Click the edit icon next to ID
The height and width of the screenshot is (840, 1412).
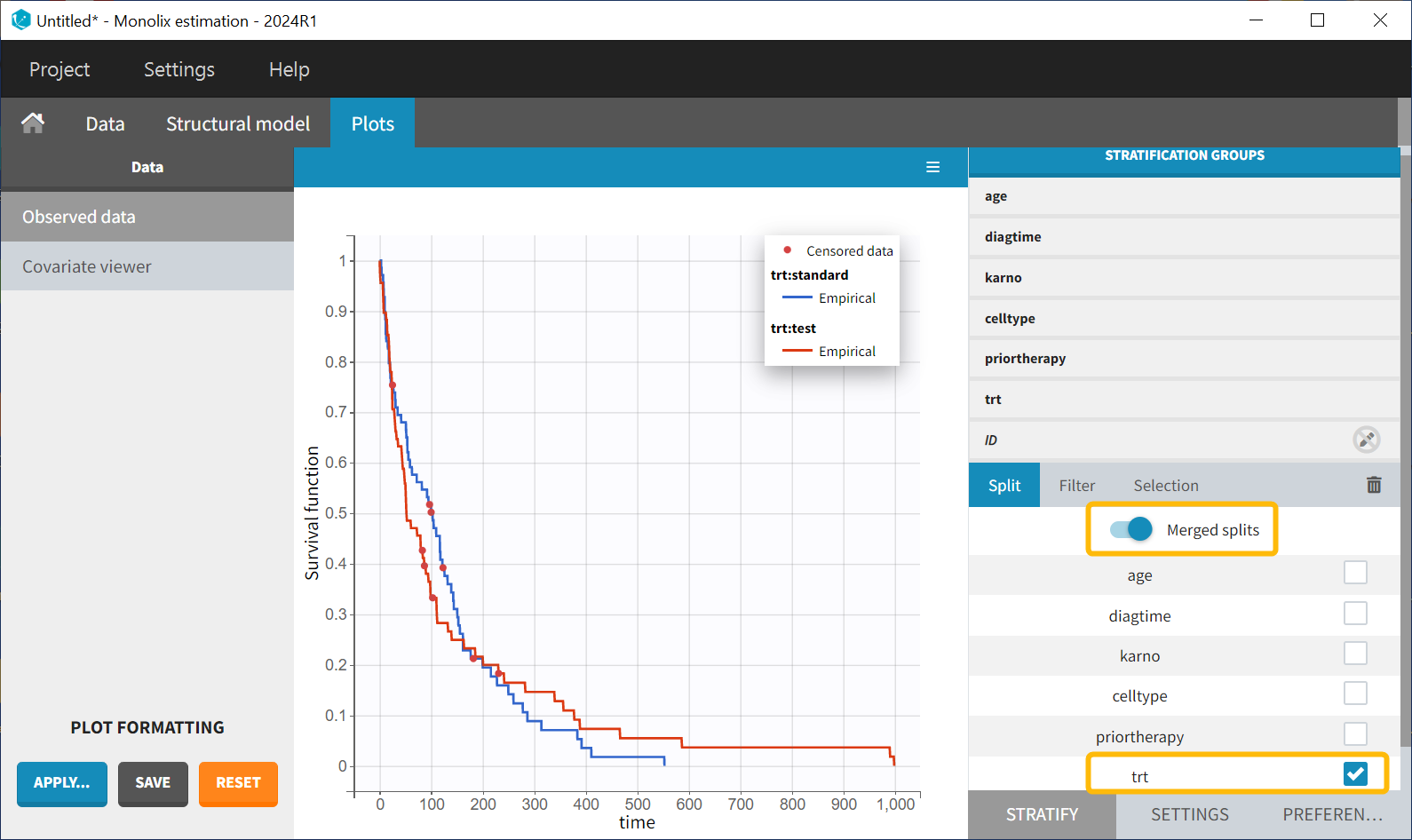(x=1366, y=440)
